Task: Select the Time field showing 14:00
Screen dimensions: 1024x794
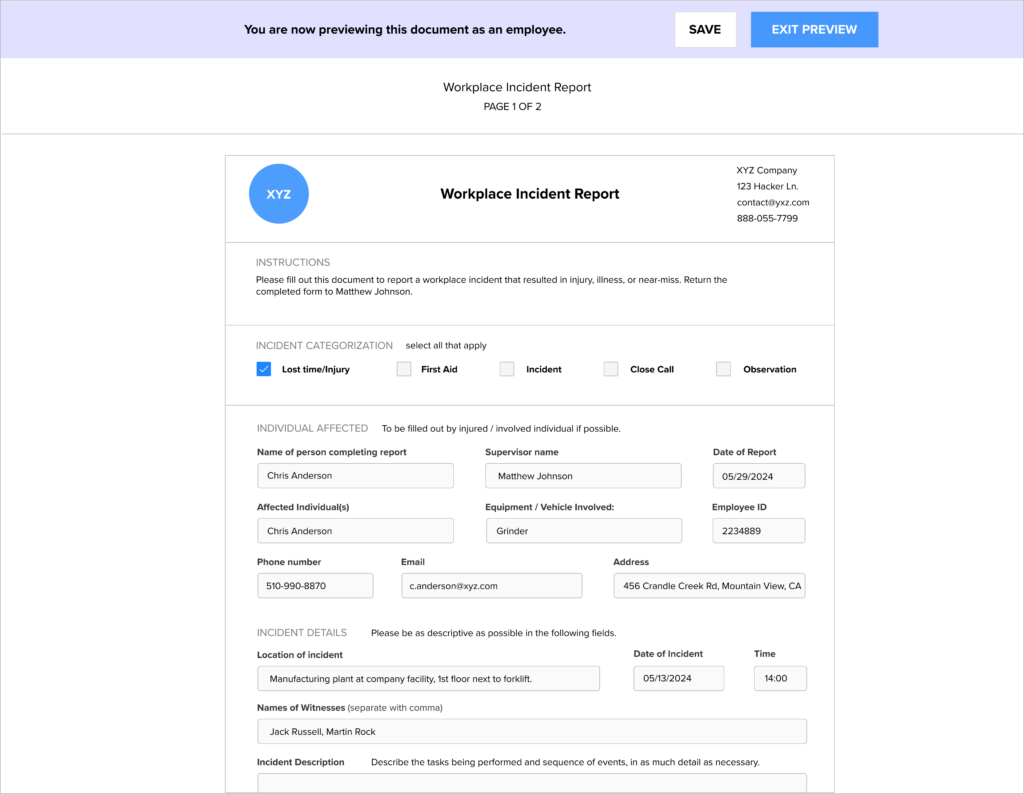Action: pyautogui.click(x=780, y=678)
